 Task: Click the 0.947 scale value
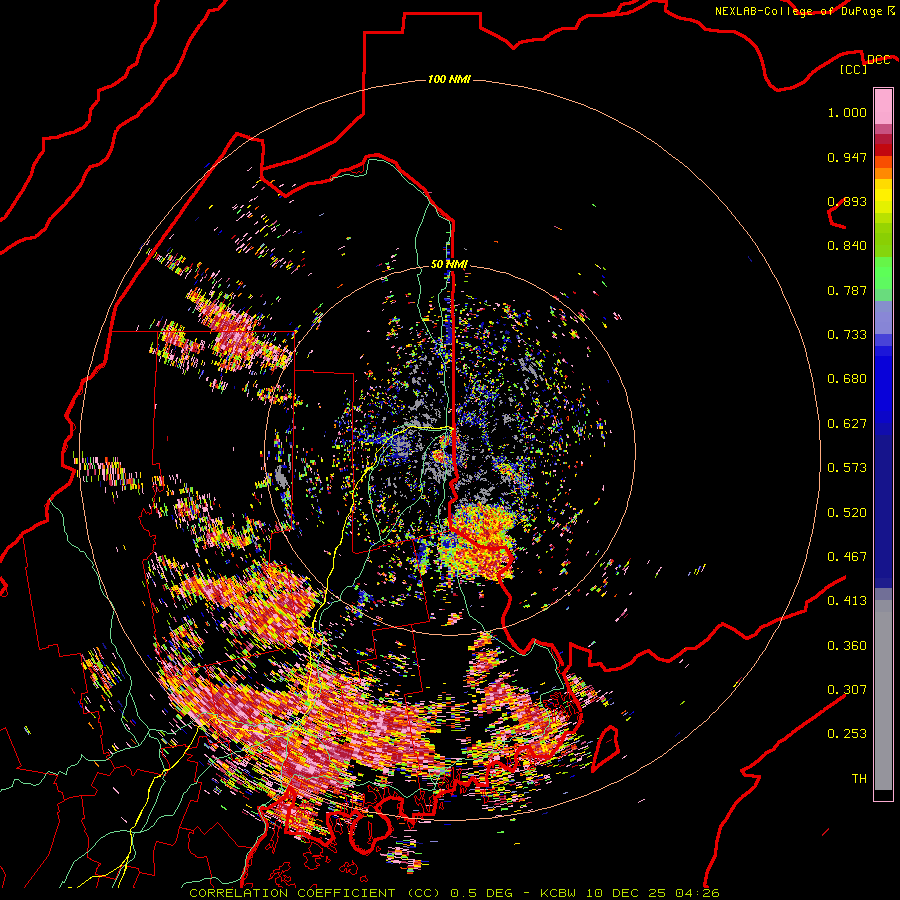[847, 157]
